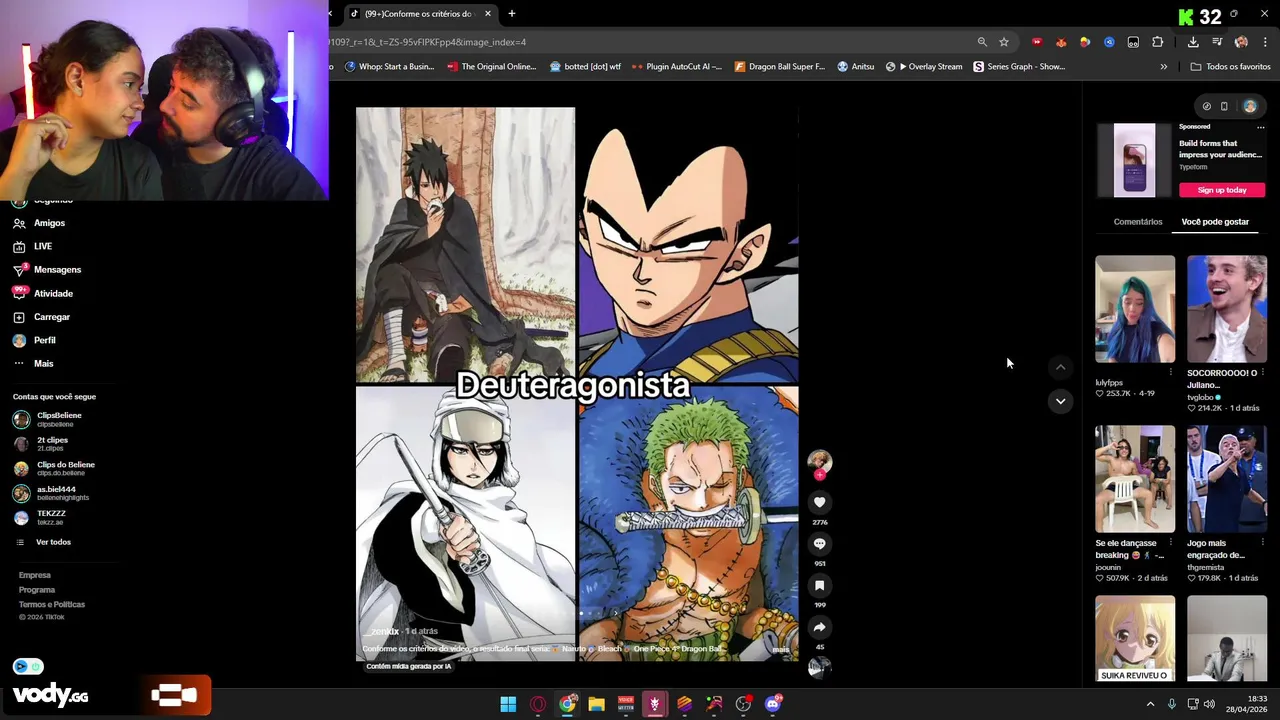Open the Anitsu bookmark

(x=855, y=67)
